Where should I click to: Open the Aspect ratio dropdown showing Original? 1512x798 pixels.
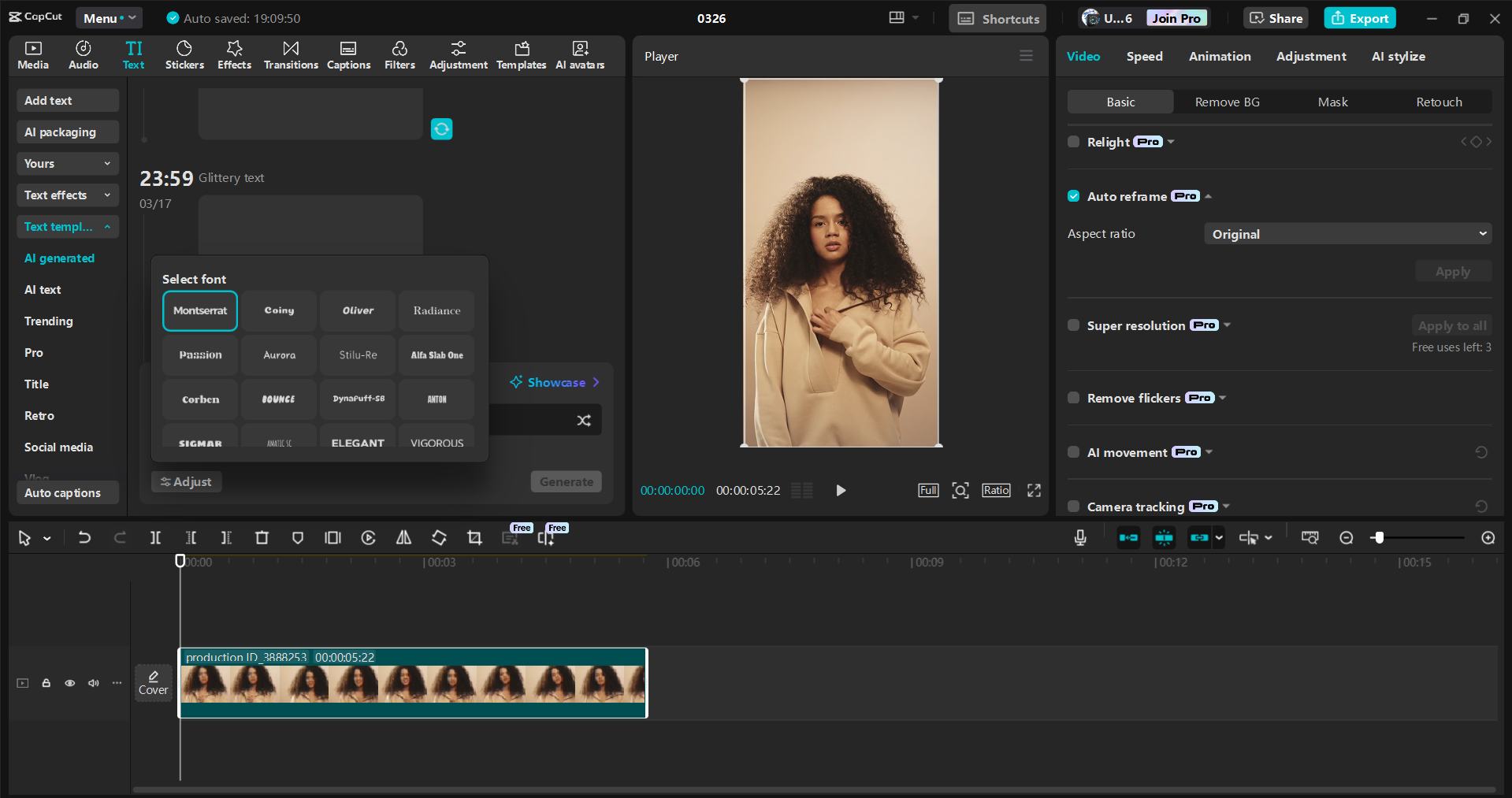click(x=1347, y=233)
